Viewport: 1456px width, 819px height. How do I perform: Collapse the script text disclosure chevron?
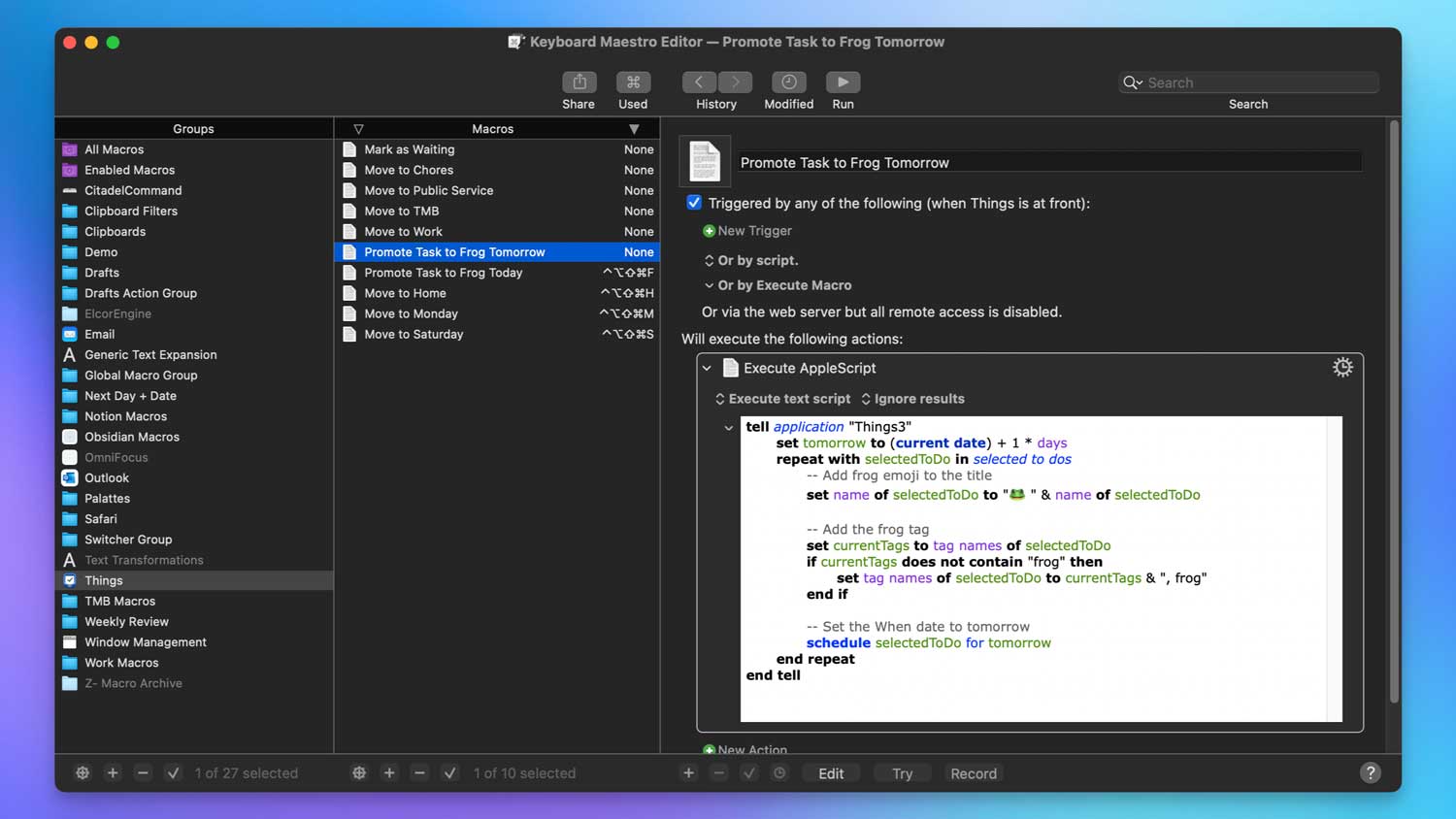(729, 428)
